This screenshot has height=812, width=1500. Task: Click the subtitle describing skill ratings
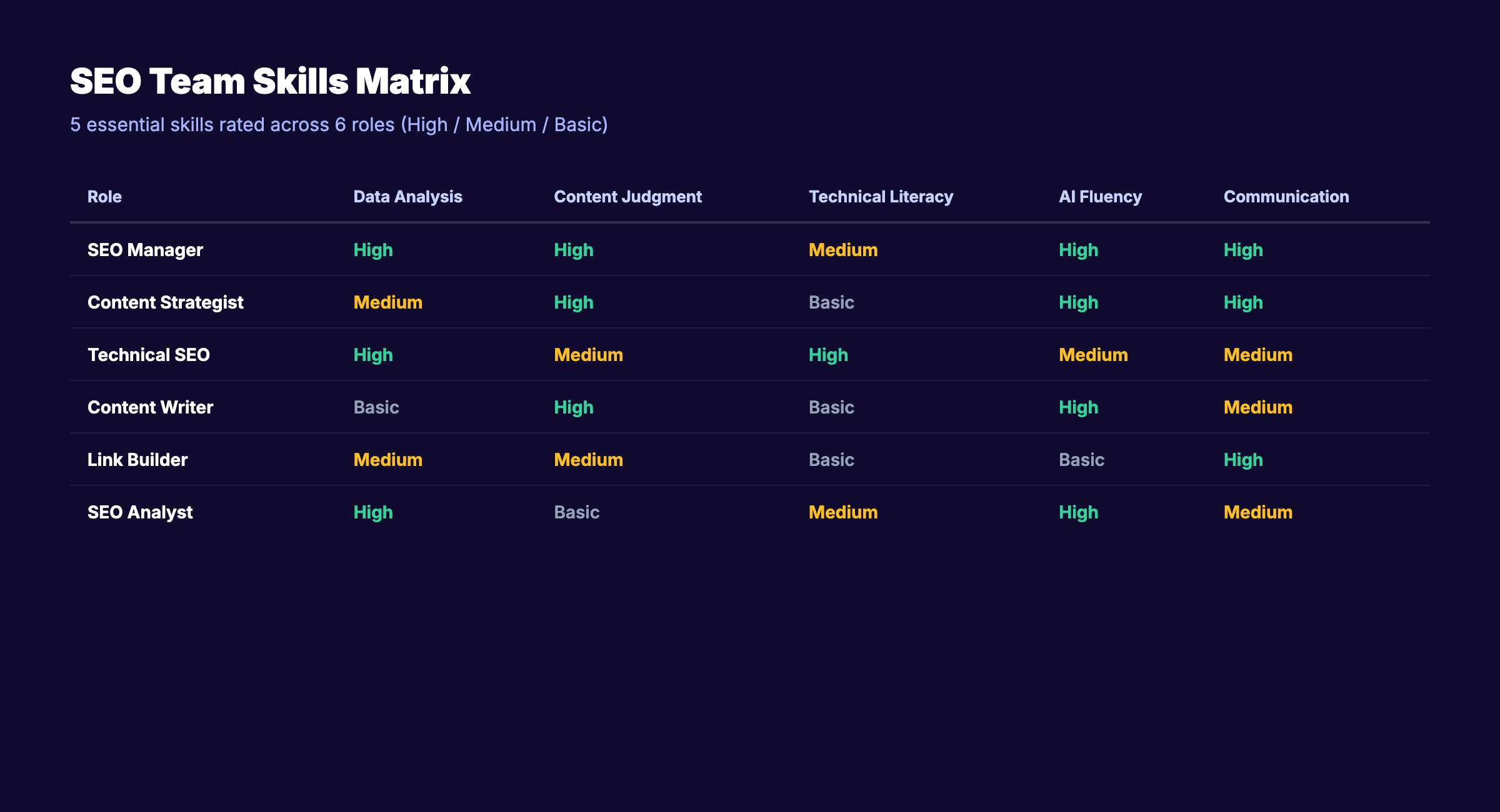coord(338,124)
